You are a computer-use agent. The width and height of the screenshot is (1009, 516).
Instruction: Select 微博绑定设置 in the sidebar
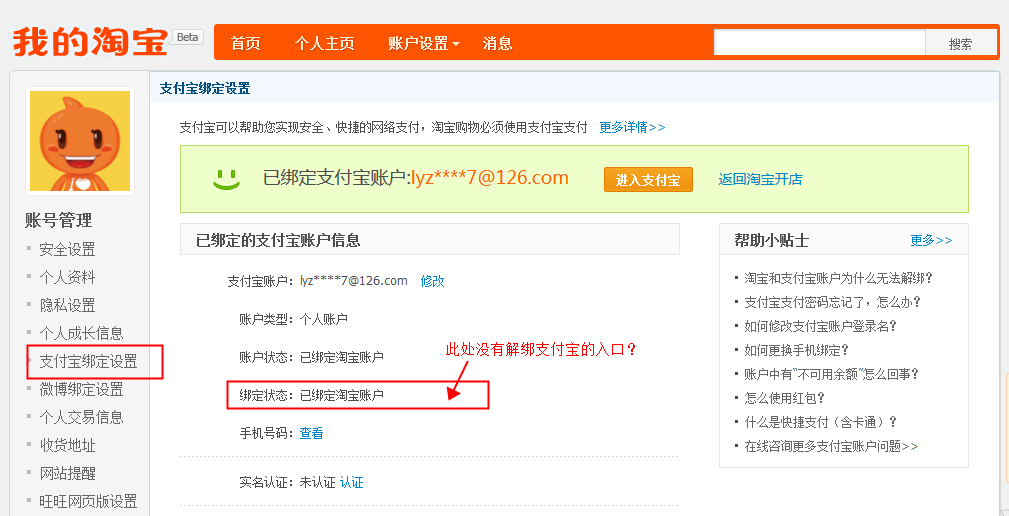click(x=81, y=389)
